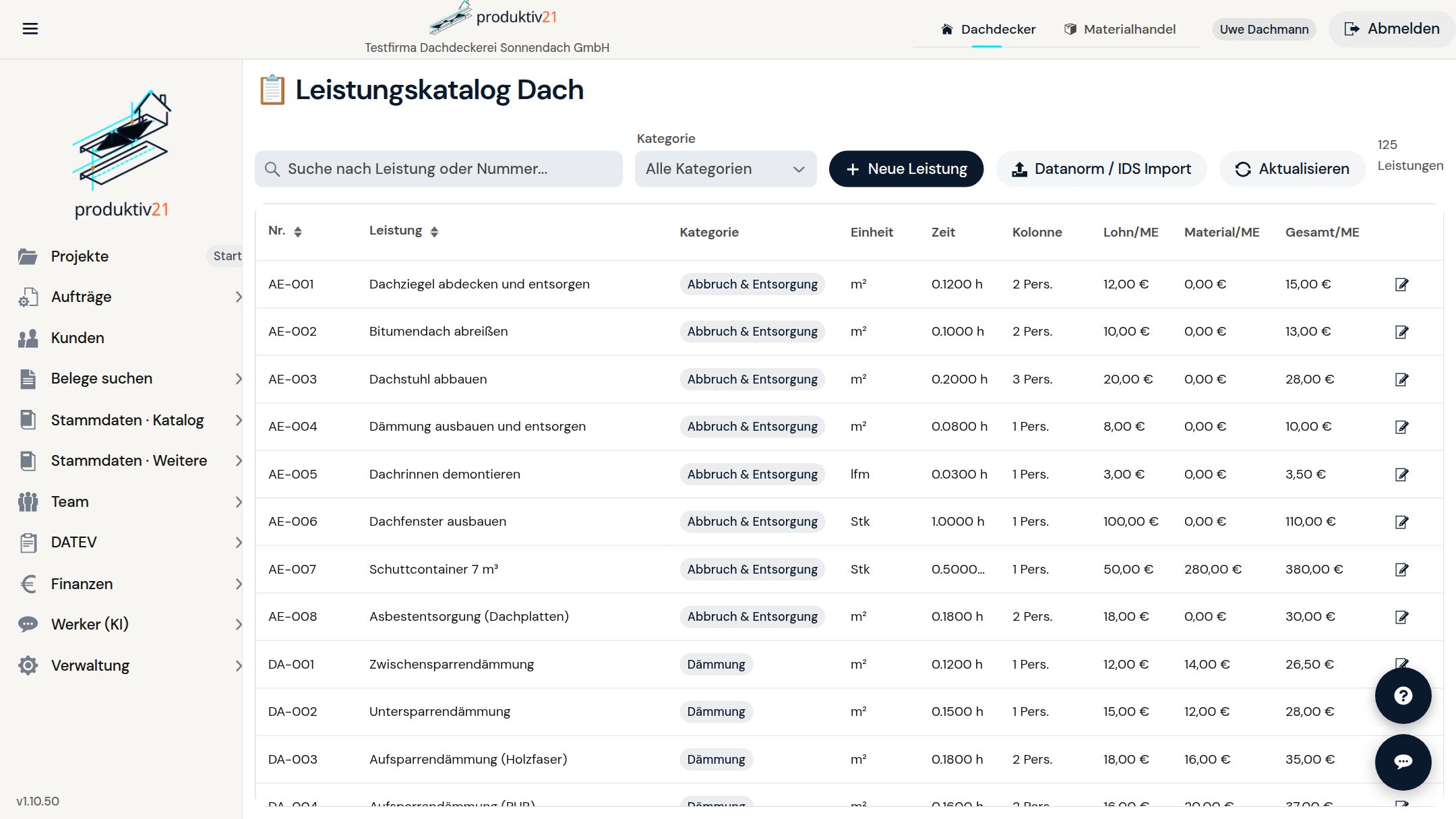Switch to the Dachdecker tab
Image resolution: width=1456 pixels, height=819 pixels.
click(x=988, y=29)
